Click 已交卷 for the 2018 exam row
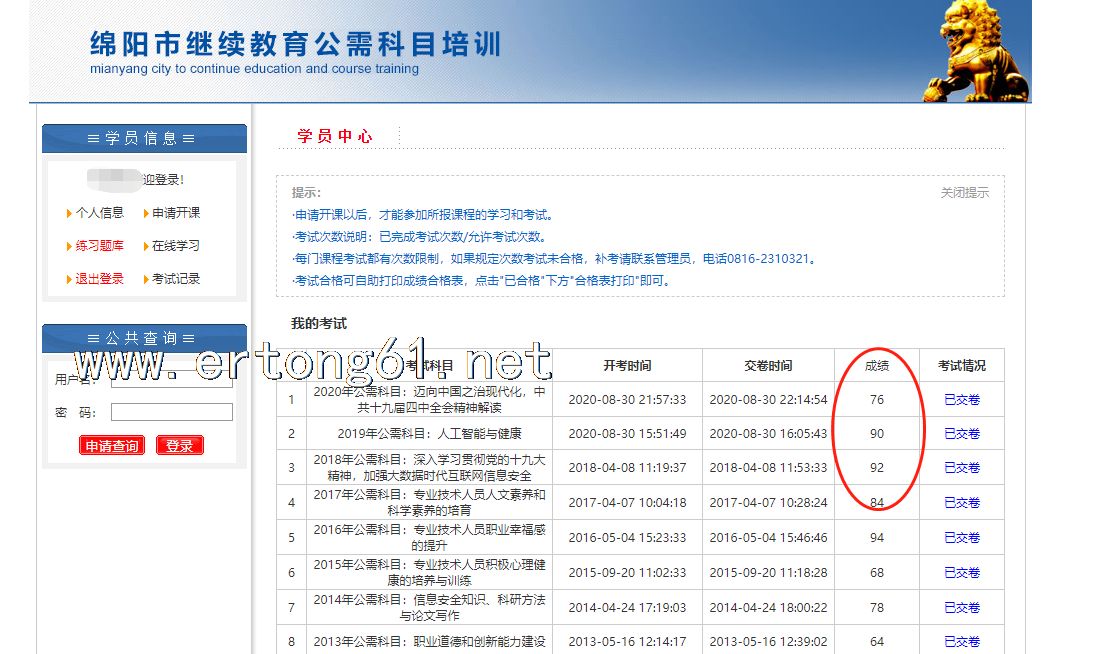This screenshot has height=654, width=1107. (962, 468)
